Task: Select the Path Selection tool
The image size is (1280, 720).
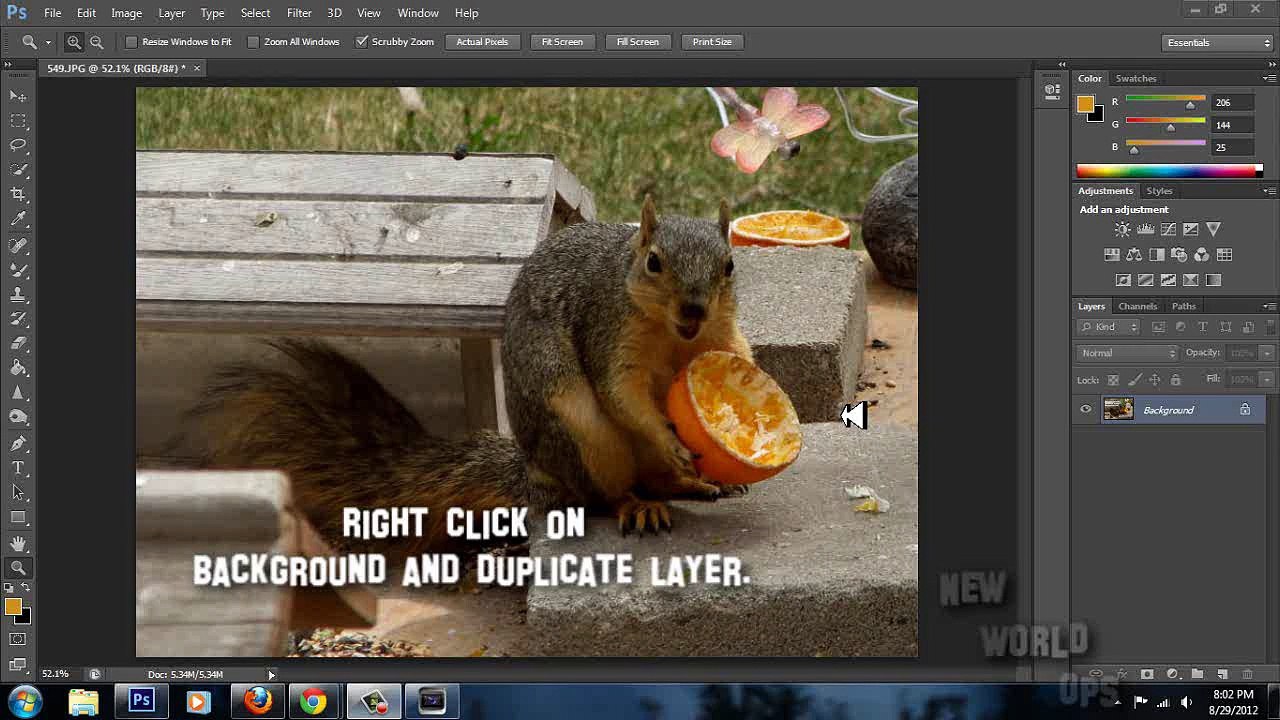Action: 18,493
